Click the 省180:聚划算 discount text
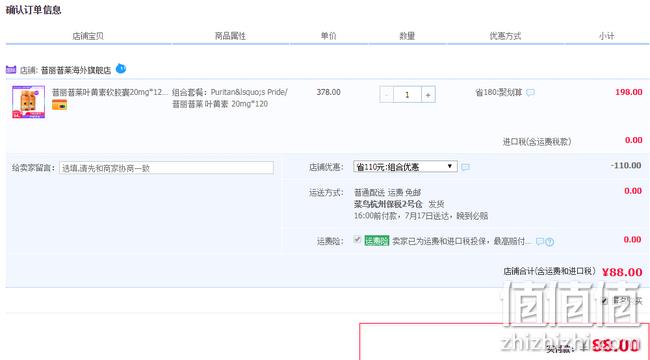 (499, 92)
